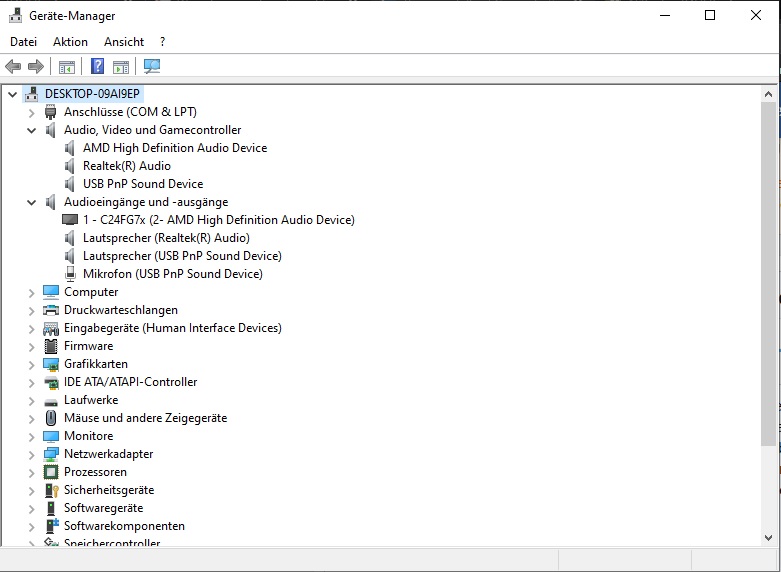The width and height of the screenshot is (781, 572).
Task: Scan for hardware changes monitor icon
Action: (152, 66)
